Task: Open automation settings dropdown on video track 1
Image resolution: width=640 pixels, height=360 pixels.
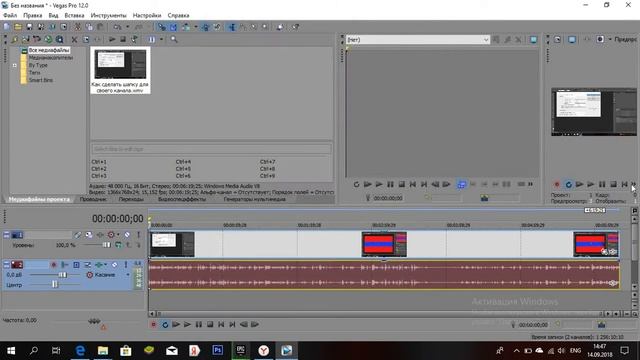Action: tap(118, 235)
